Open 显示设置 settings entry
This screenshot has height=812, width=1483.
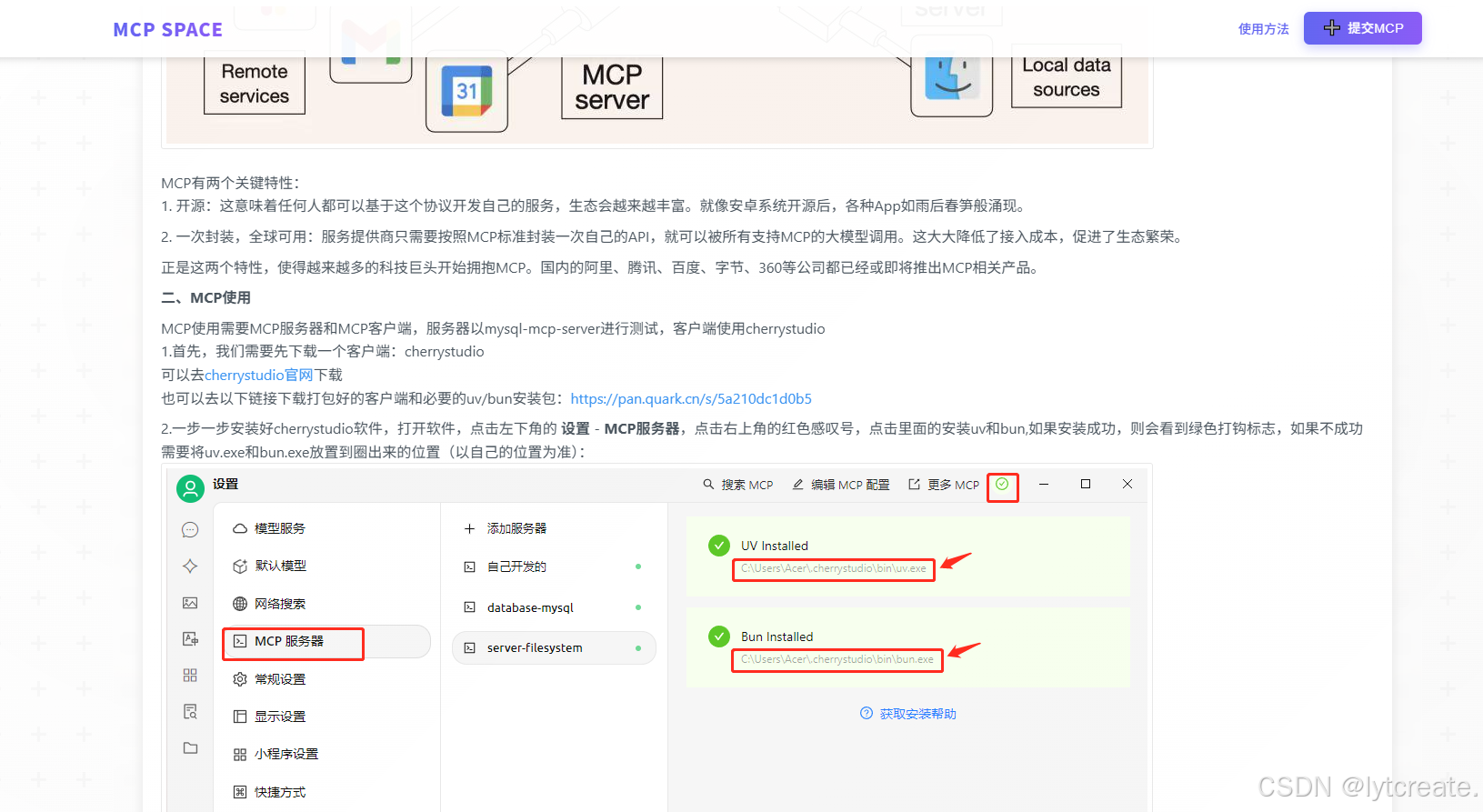(x=326, y=717)
